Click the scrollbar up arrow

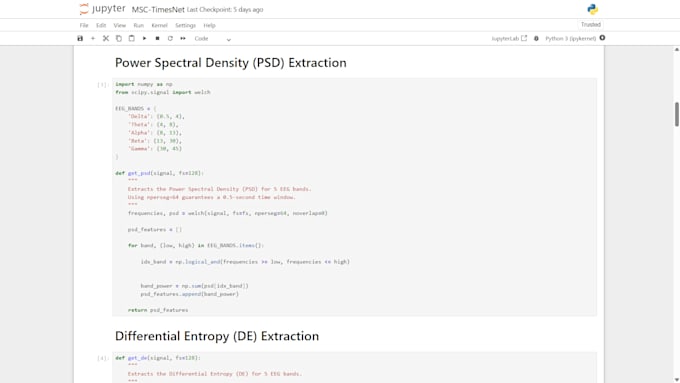(x=677, y=49)
